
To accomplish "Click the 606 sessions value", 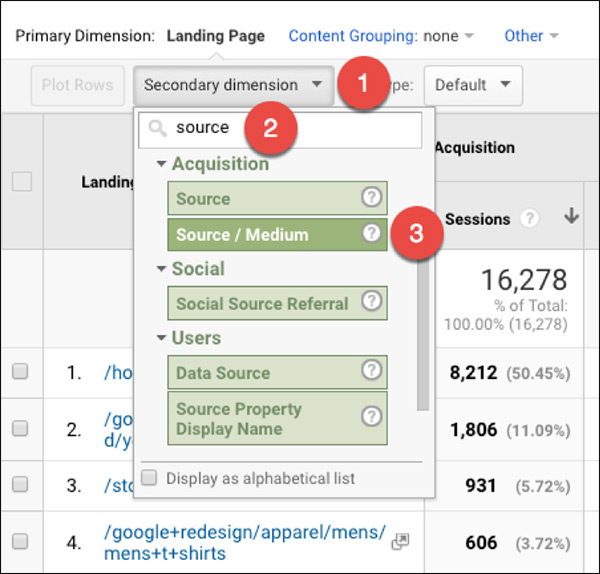I will [x=481, y=543].
